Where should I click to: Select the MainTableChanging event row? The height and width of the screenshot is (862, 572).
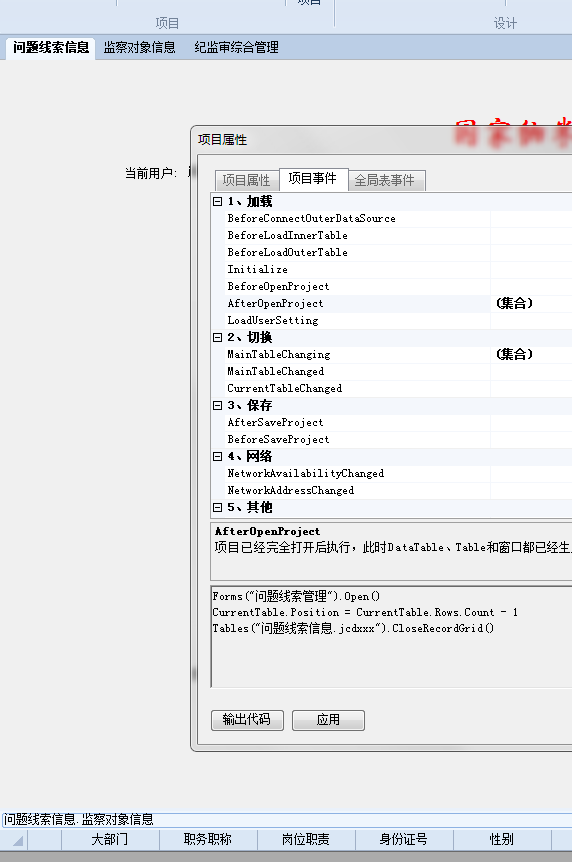(x=392, y=355)
